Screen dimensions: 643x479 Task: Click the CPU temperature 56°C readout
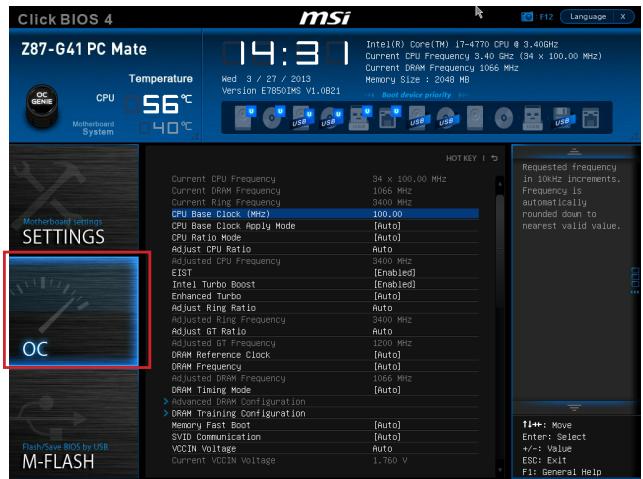(x=167, y=104)
